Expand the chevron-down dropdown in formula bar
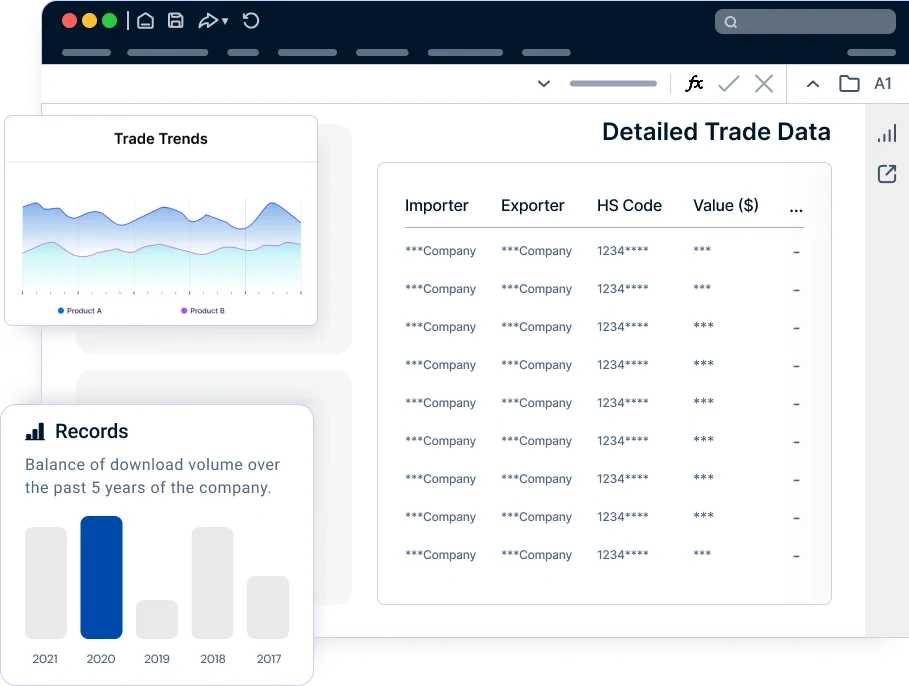Image resolution: width=909 pixels, height=686 pixels. (544, 84)
